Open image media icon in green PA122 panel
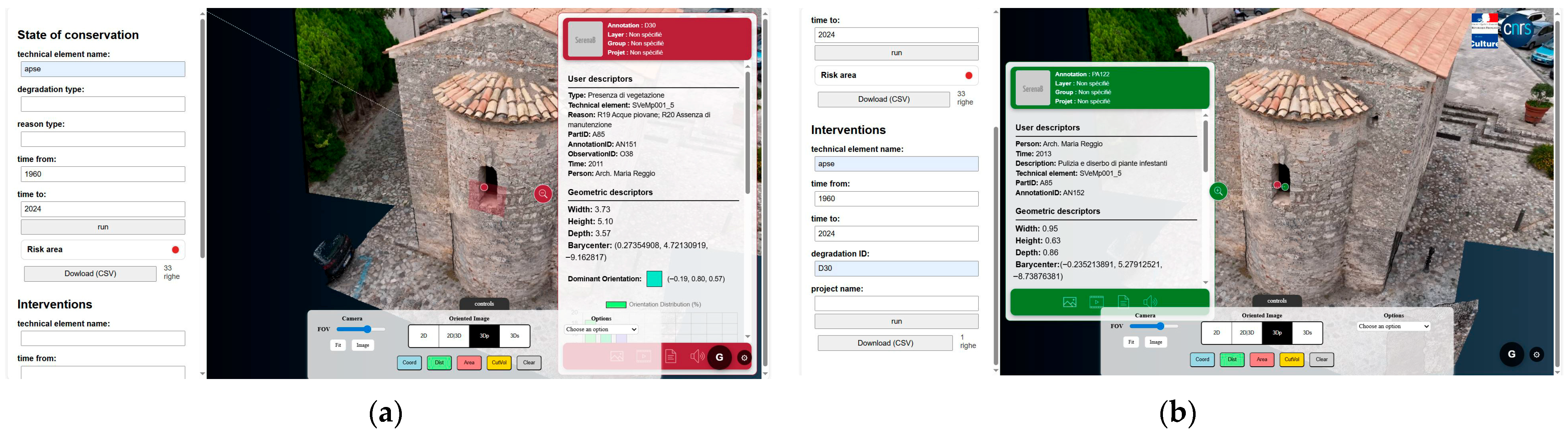The image size is (1568, 436). pos(1070,302)
